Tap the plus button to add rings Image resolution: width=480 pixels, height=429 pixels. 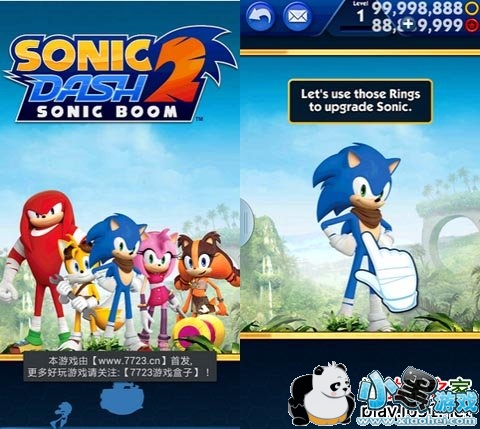pyautogui.click(x=408, y=24)
